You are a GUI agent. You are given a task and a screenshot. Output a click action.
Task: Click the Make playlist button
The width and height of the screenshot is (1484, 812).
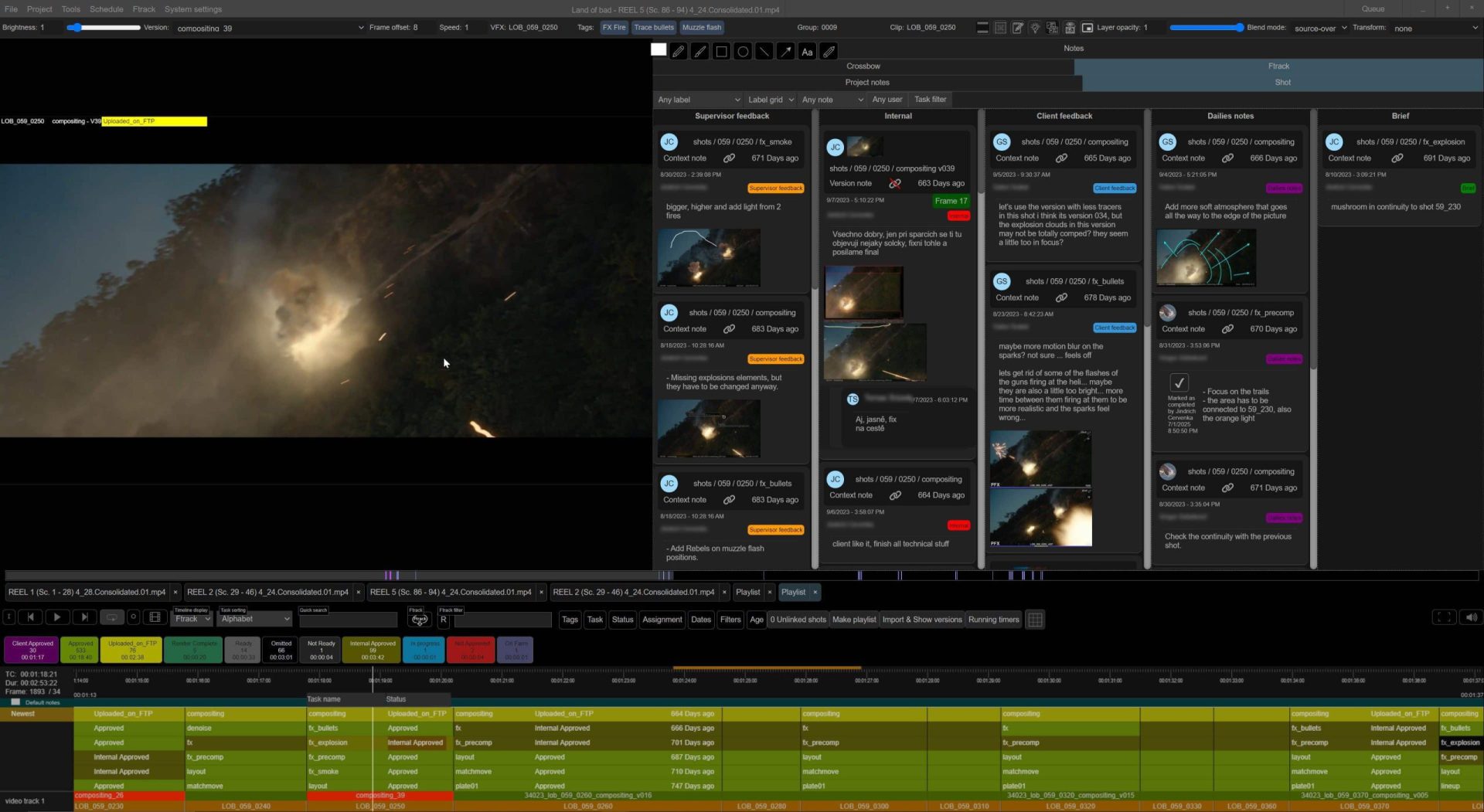tap(854, 619)
